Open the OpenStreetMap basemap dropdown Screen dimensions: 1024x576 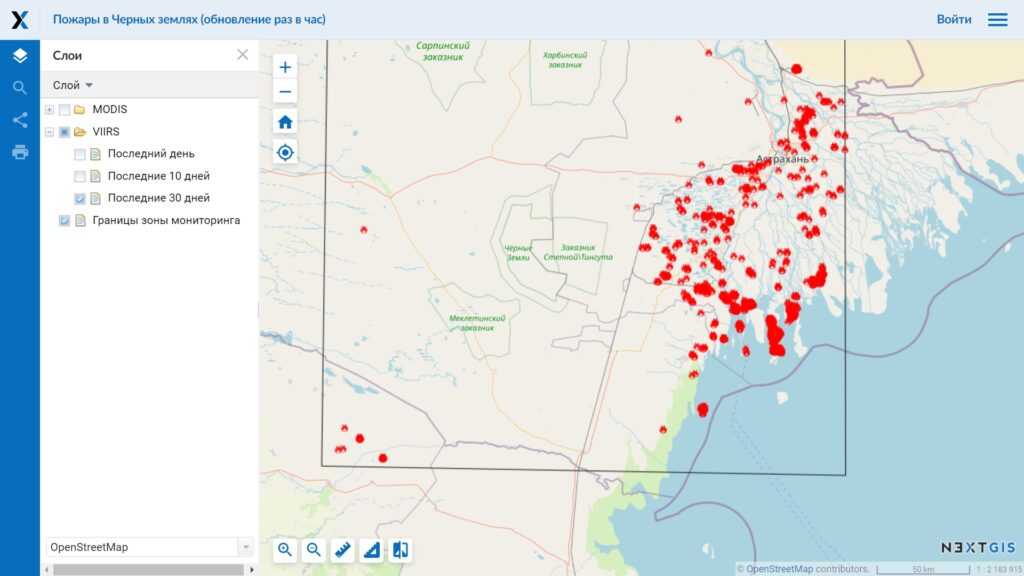click(x=245, y=547)
